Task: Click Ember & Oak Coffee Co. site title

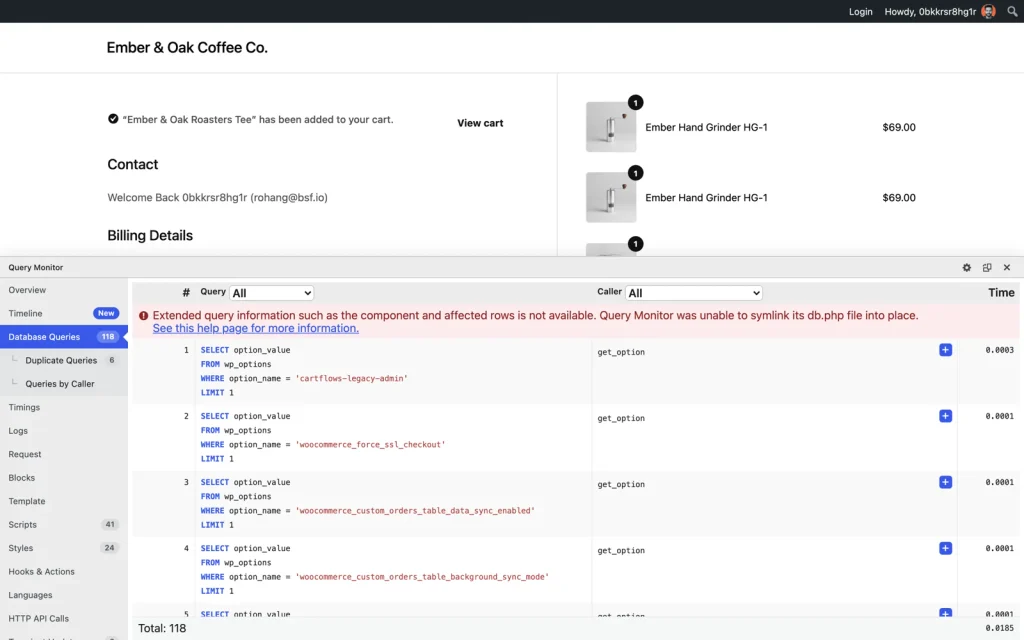Action: click(x=187, y=48)
